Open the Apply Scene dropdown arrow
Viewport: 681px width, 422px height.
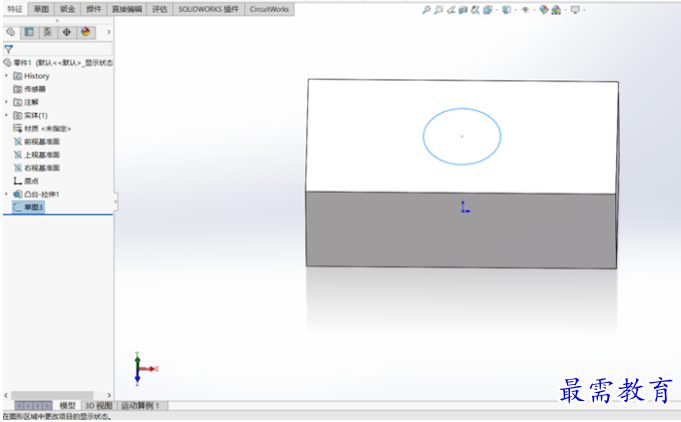click(565, 10)
